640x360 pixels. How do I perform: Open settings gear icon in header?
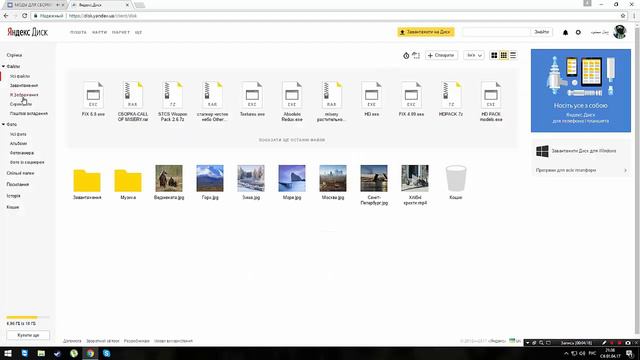tap(578, 32)
